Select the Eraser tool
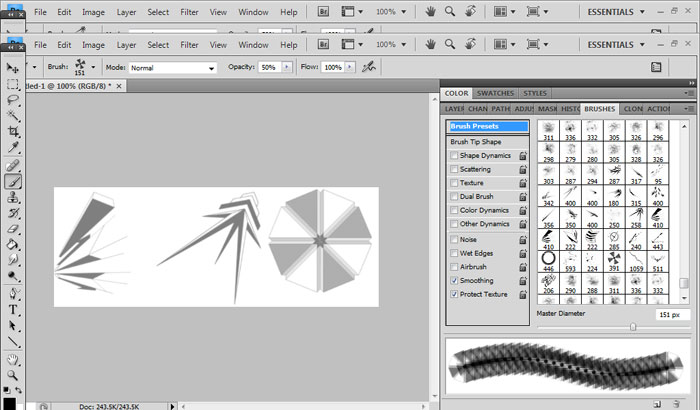 (x=13, y=229)
